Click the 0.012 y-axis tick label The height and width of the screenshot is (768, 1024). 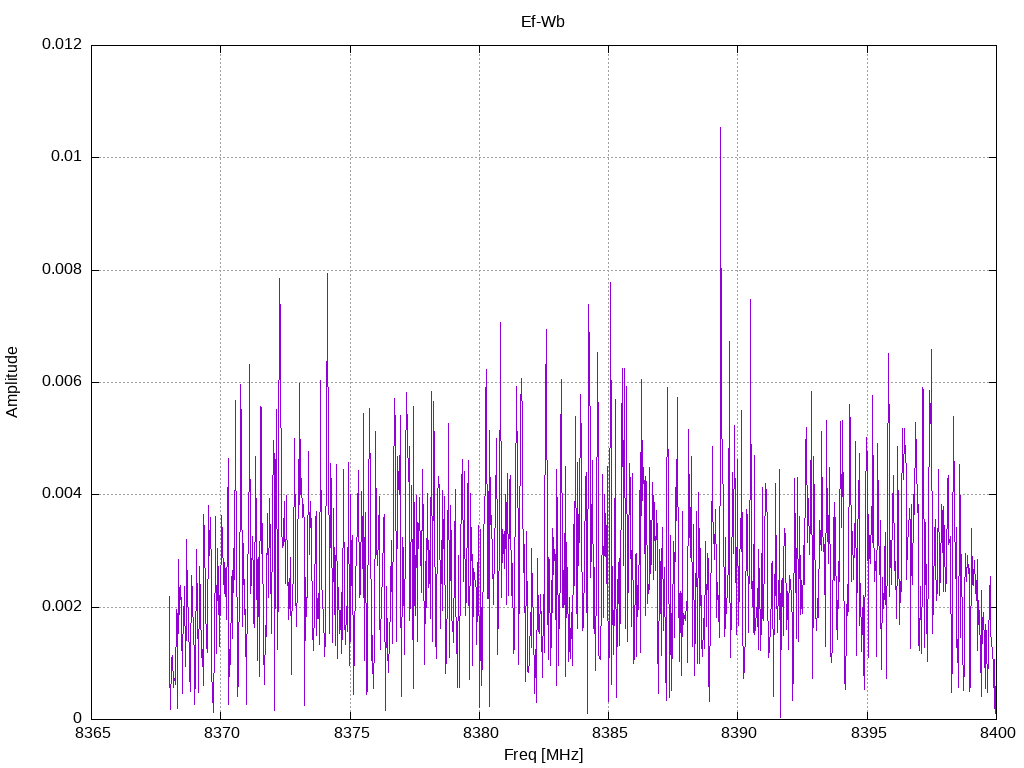click(62, 44)
